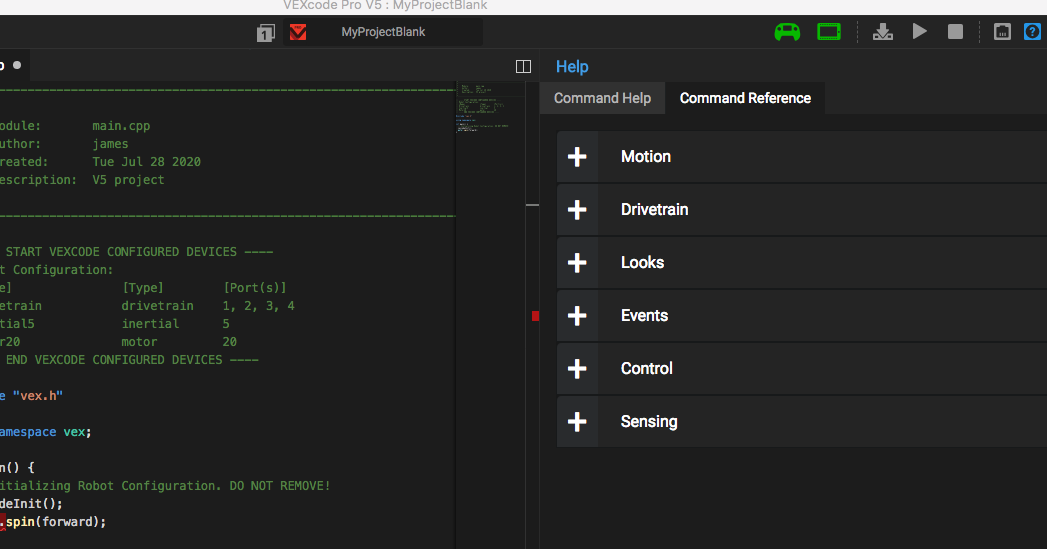Screen dimensions: 1047x549
Task: Click the "motor" type entry in the comment
Action: 139,342
